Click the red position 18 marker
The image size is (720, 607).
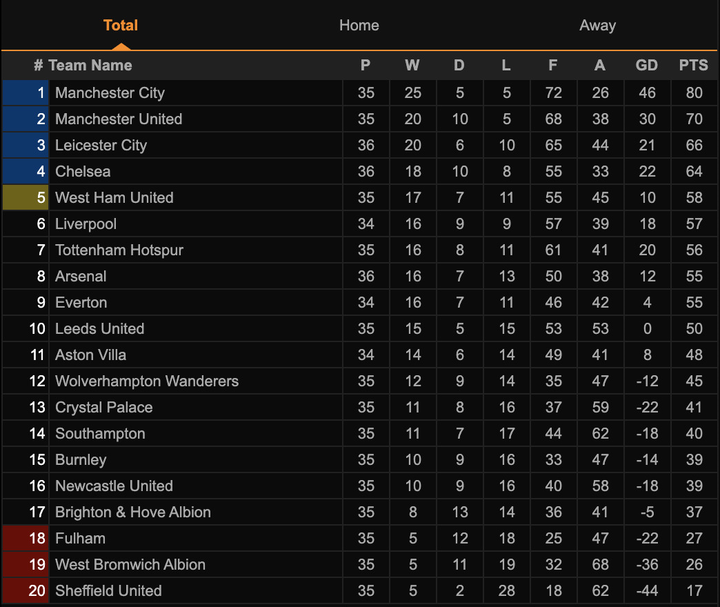pos(25,538)
